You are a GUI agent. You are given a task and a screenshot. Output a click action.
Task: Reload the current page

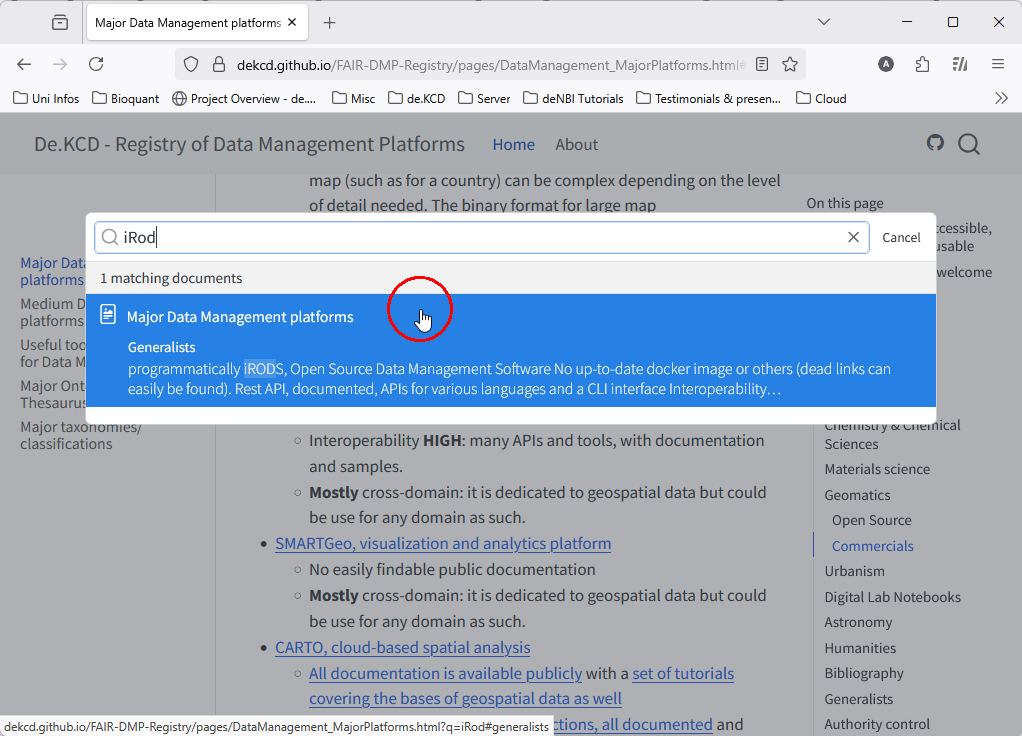click(96, 64)
